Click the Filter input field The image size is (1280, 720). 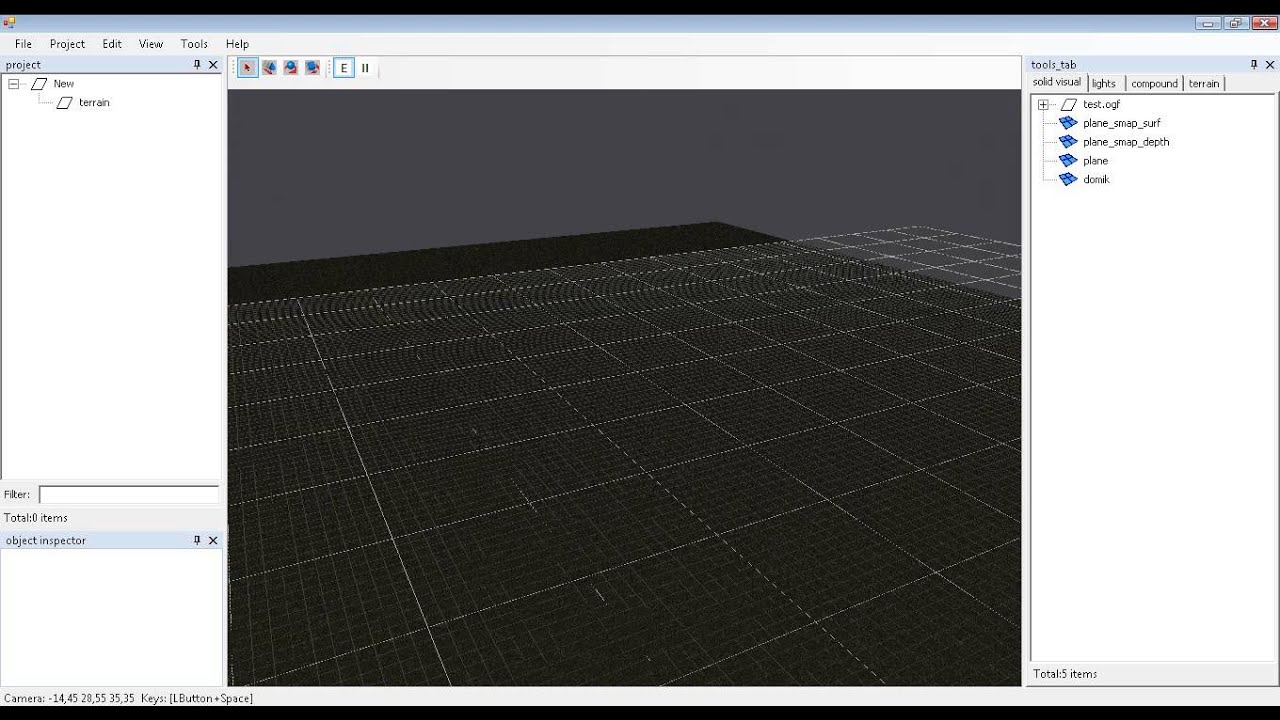pyautogui.click(x=129, y=494)
